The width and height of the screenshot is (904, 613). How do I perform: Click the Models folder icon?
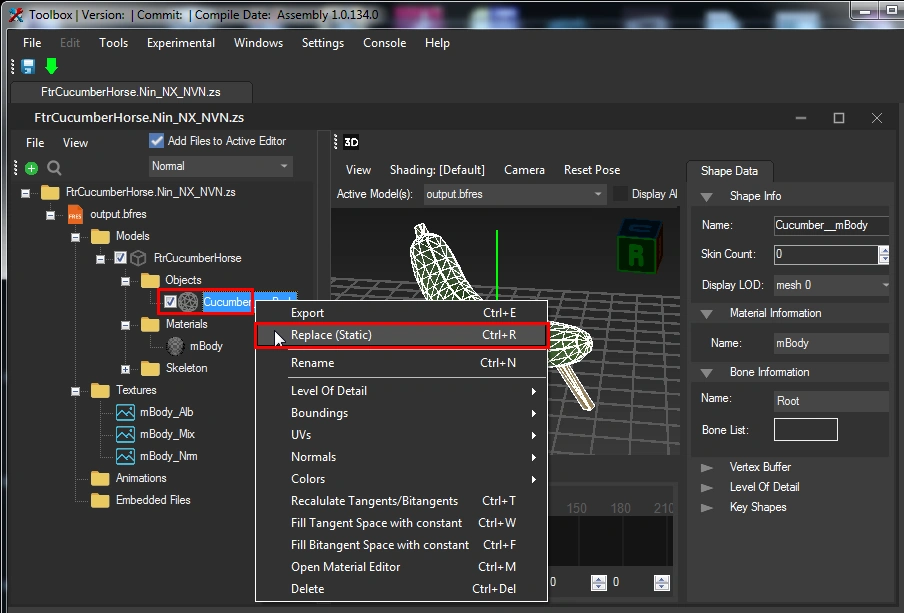click(100, 236)
